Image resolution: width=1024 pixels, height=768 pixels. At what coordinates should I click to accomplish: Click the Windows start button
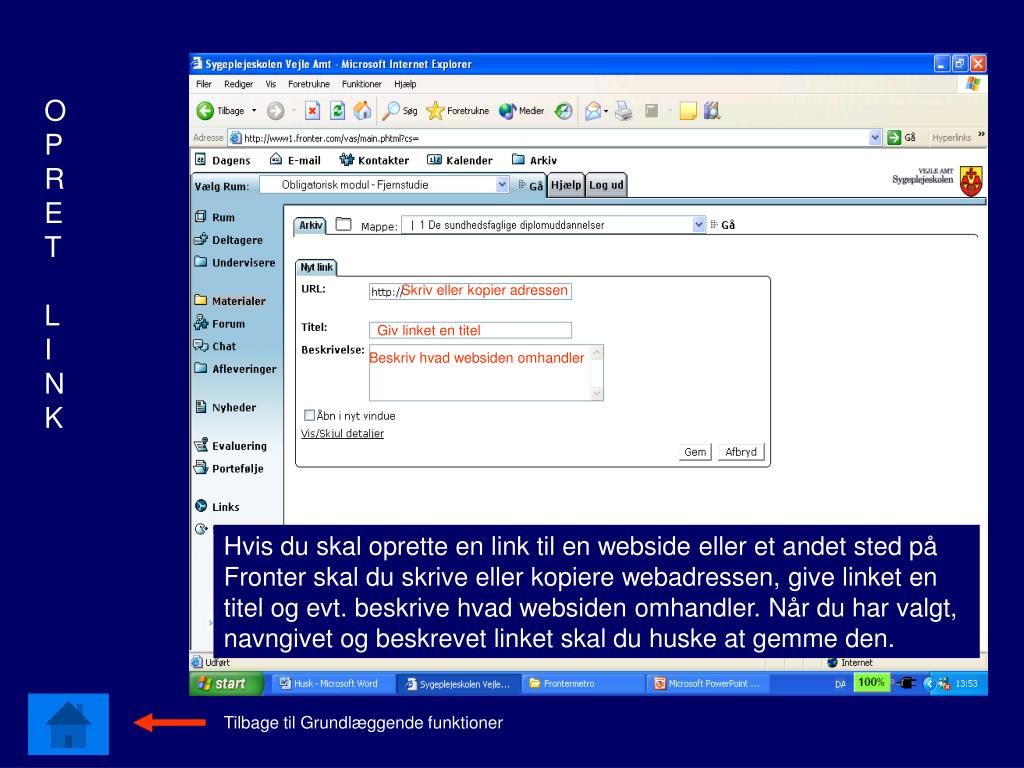coord(226,683)
